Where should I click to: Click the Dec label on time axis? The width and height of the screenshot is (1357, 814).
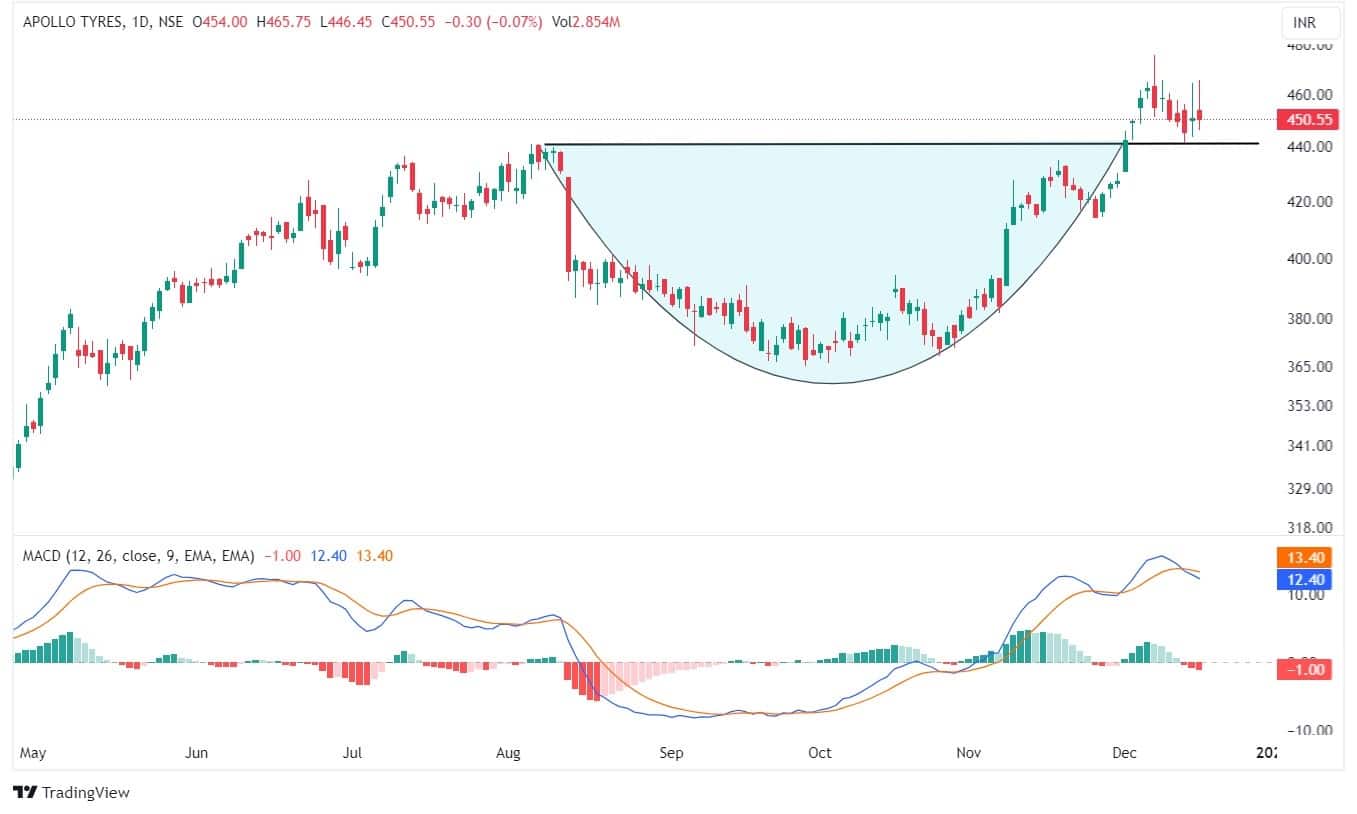tap(1125, 752)
